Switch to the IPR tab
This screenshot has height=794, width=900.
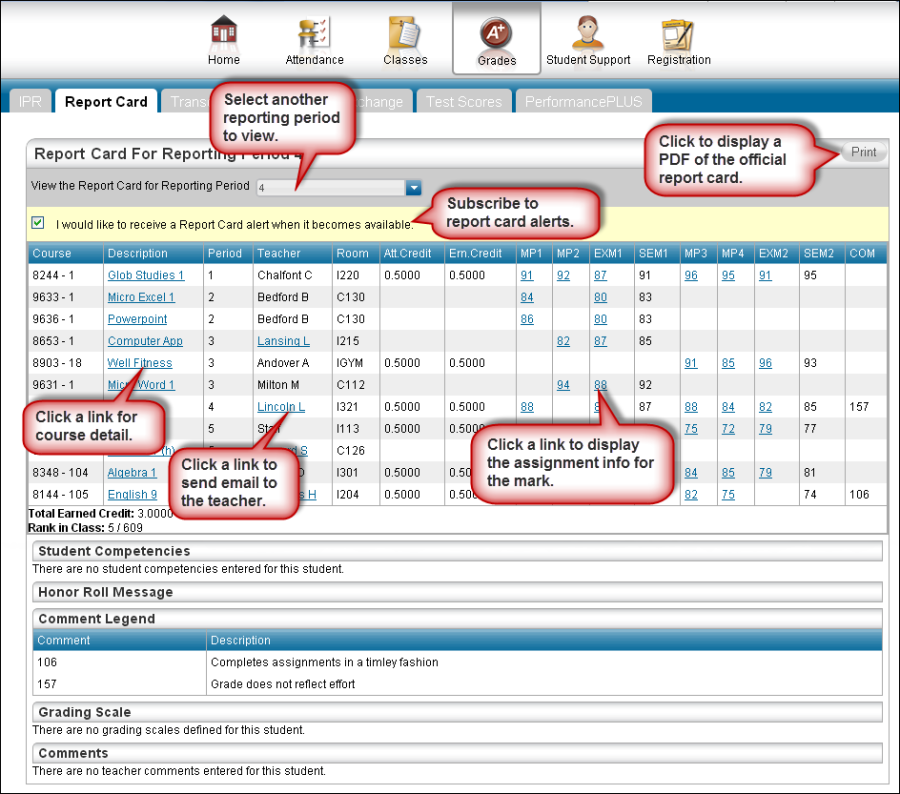point(28,102)
